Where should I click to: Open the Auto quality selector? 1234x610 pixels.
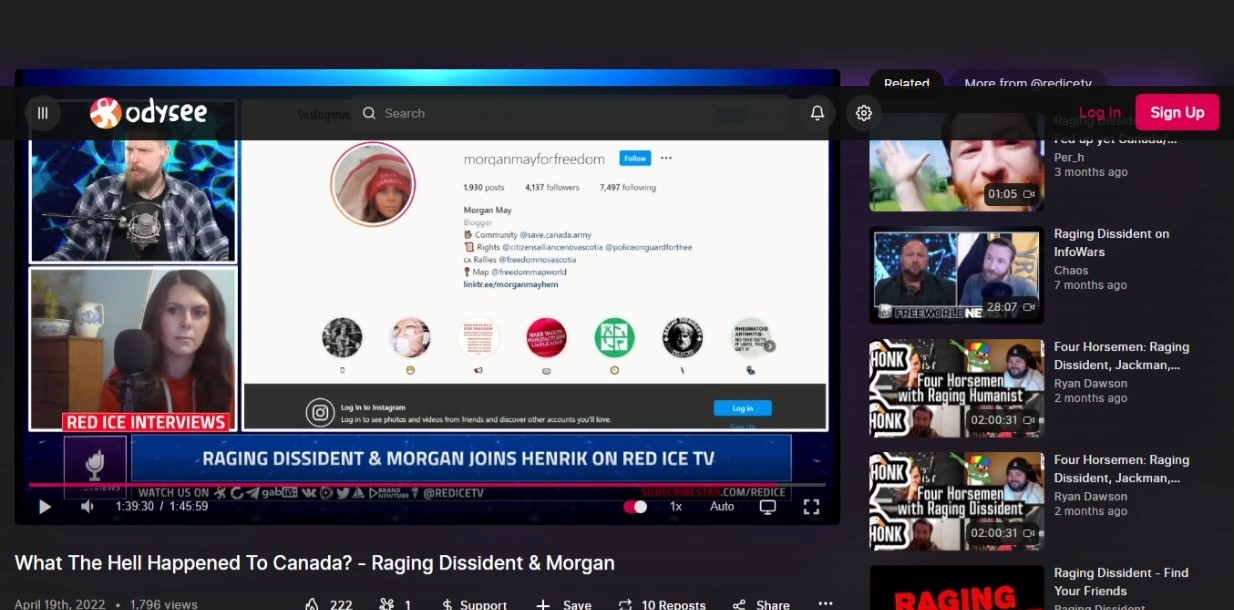(x=722, y=507)
